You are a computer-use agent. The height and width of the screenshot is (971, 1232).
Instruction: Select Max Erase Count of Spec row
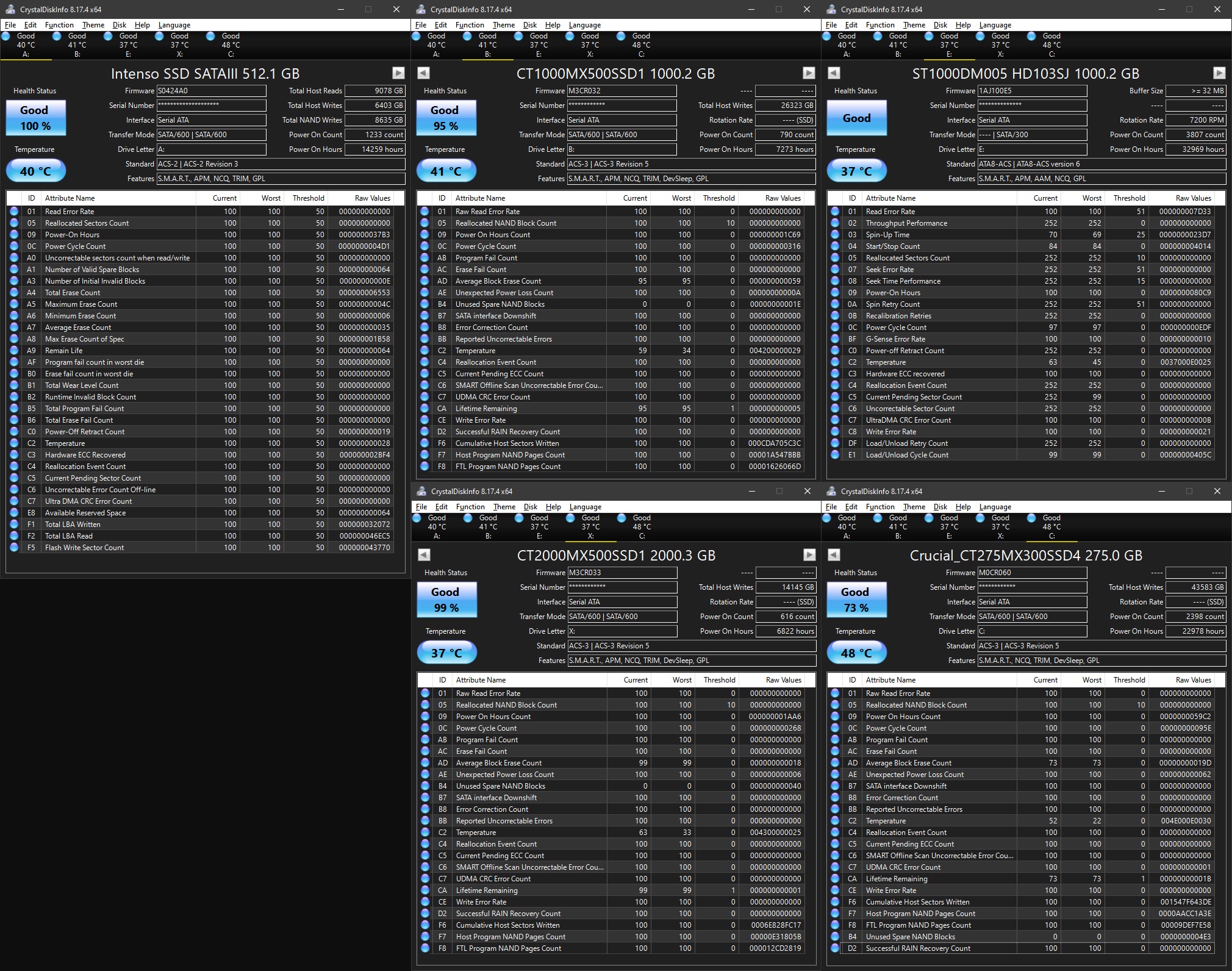coord(200,339)
